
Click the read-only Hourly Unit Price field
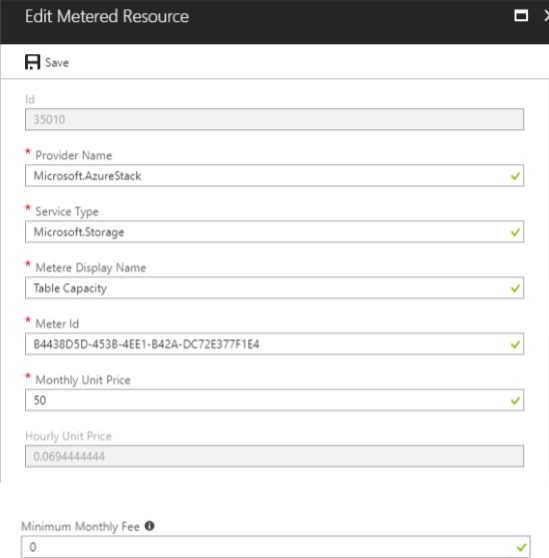(x=274, y=456)
